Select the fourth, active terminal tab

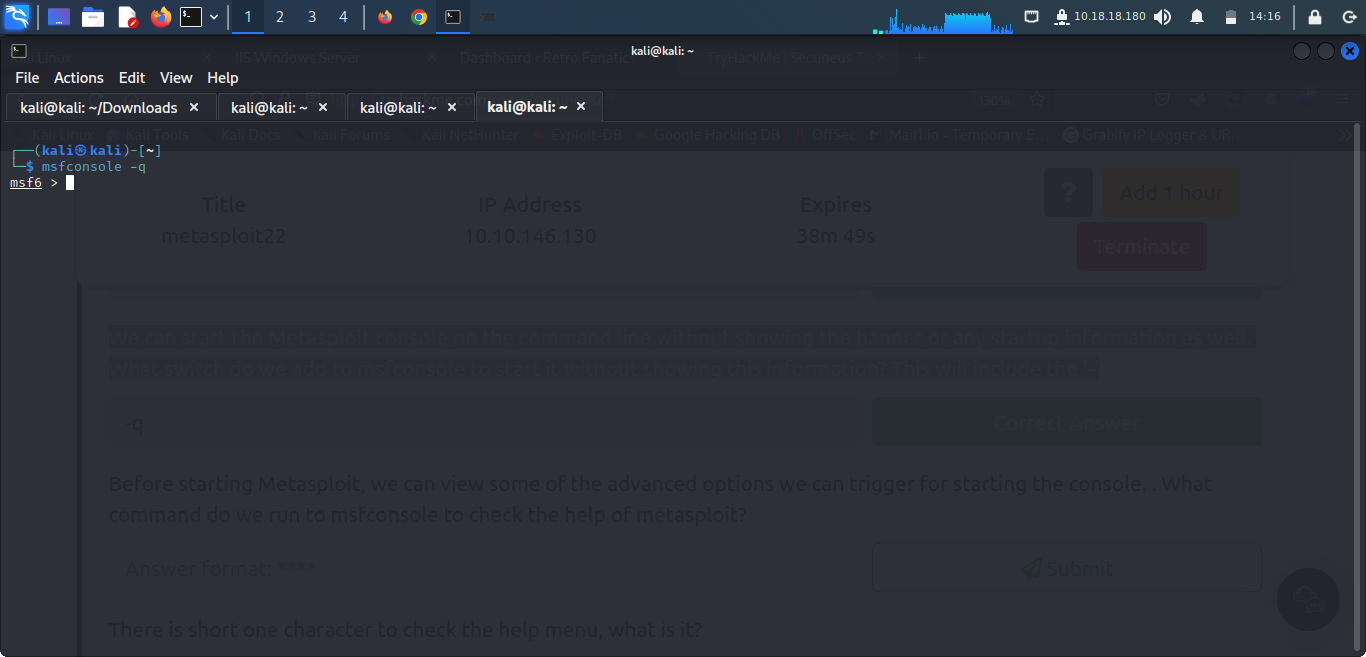tap(539, 107)
